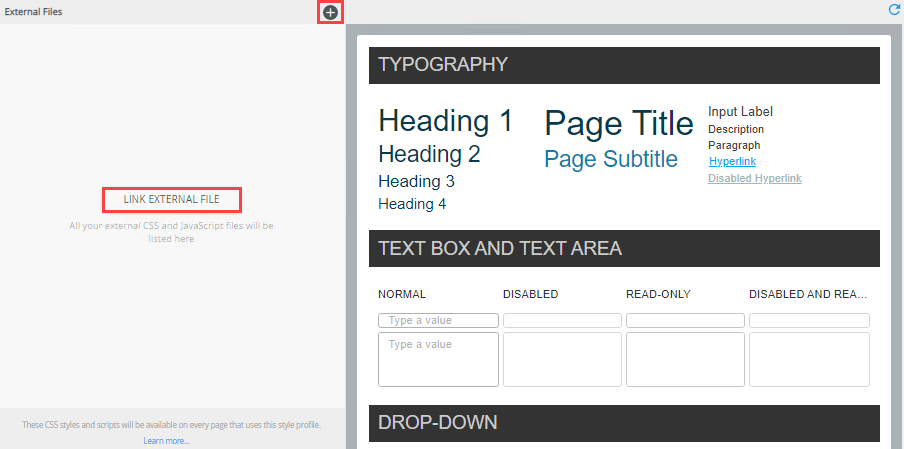Click the Input Label sample text

tap(740, 112)
